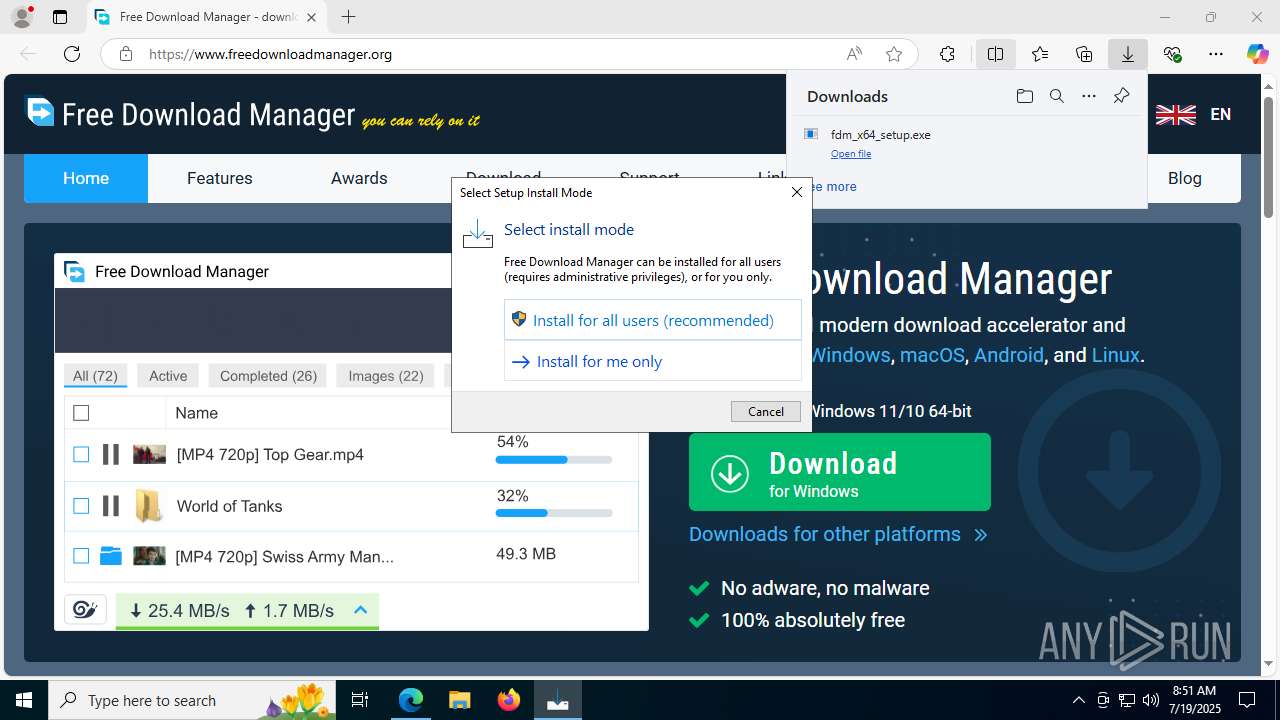Click the Downloads toolbar icon
Screen dimensions: 1280x720
tap(1127, 54)
